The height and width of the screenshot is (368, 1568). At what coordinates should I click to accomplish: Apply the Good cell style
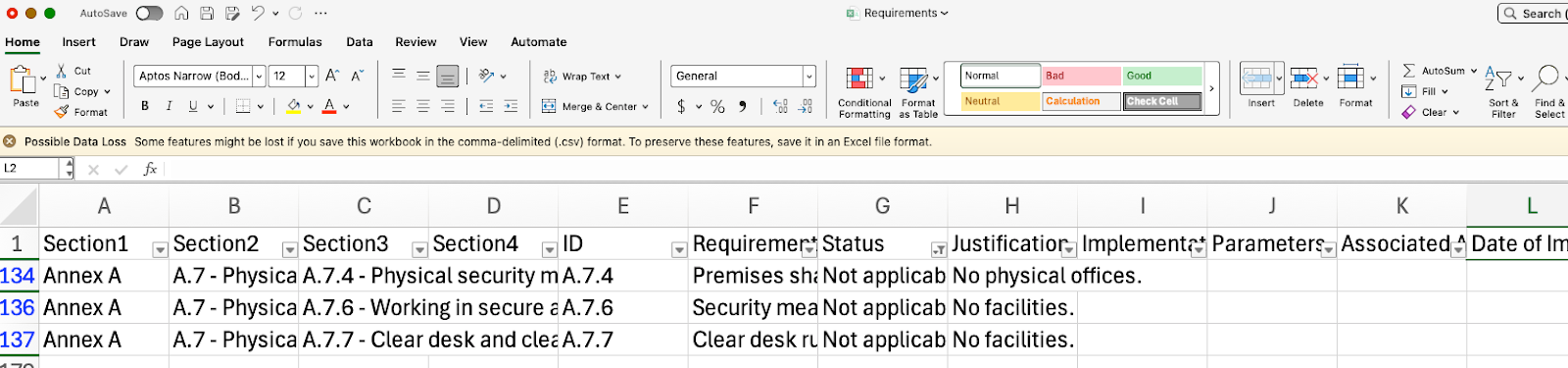(1162, 76)
